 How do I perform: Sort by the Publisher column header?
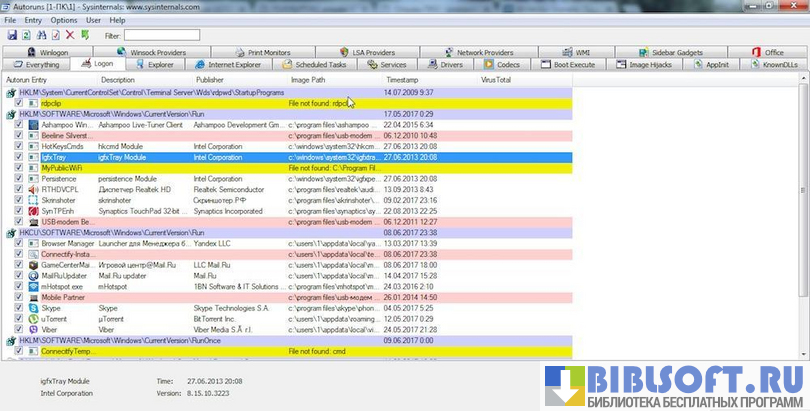(x=210, y=78)
